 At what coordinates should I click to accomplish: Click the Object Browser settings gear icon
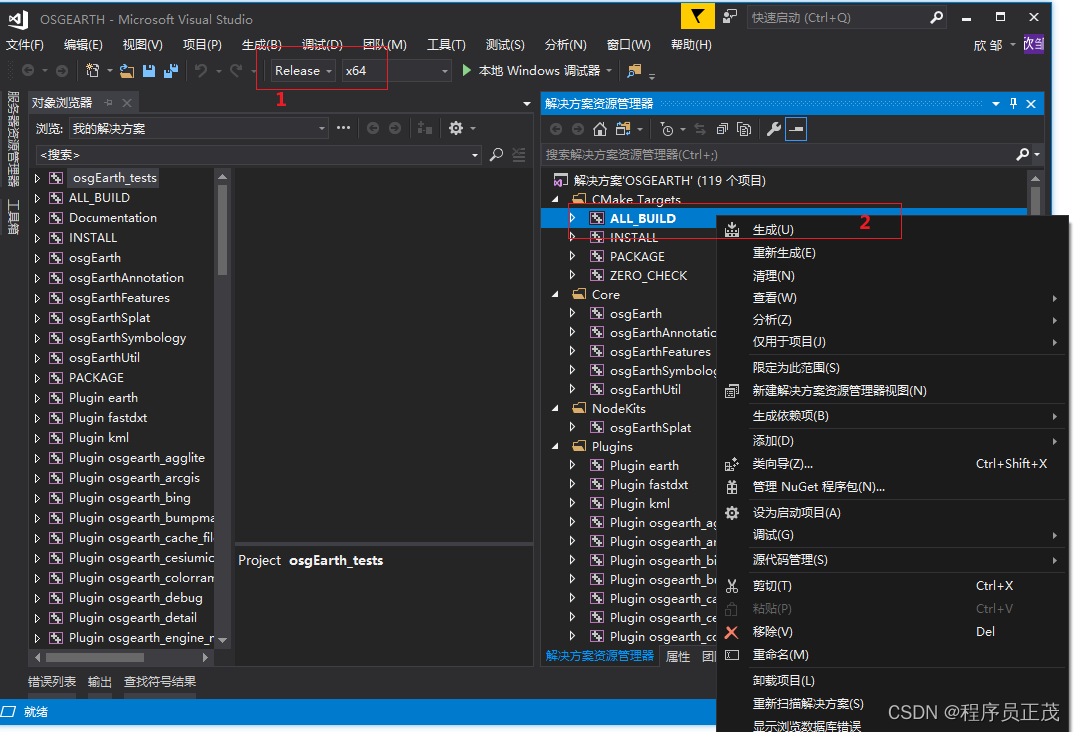pos(456,128)
